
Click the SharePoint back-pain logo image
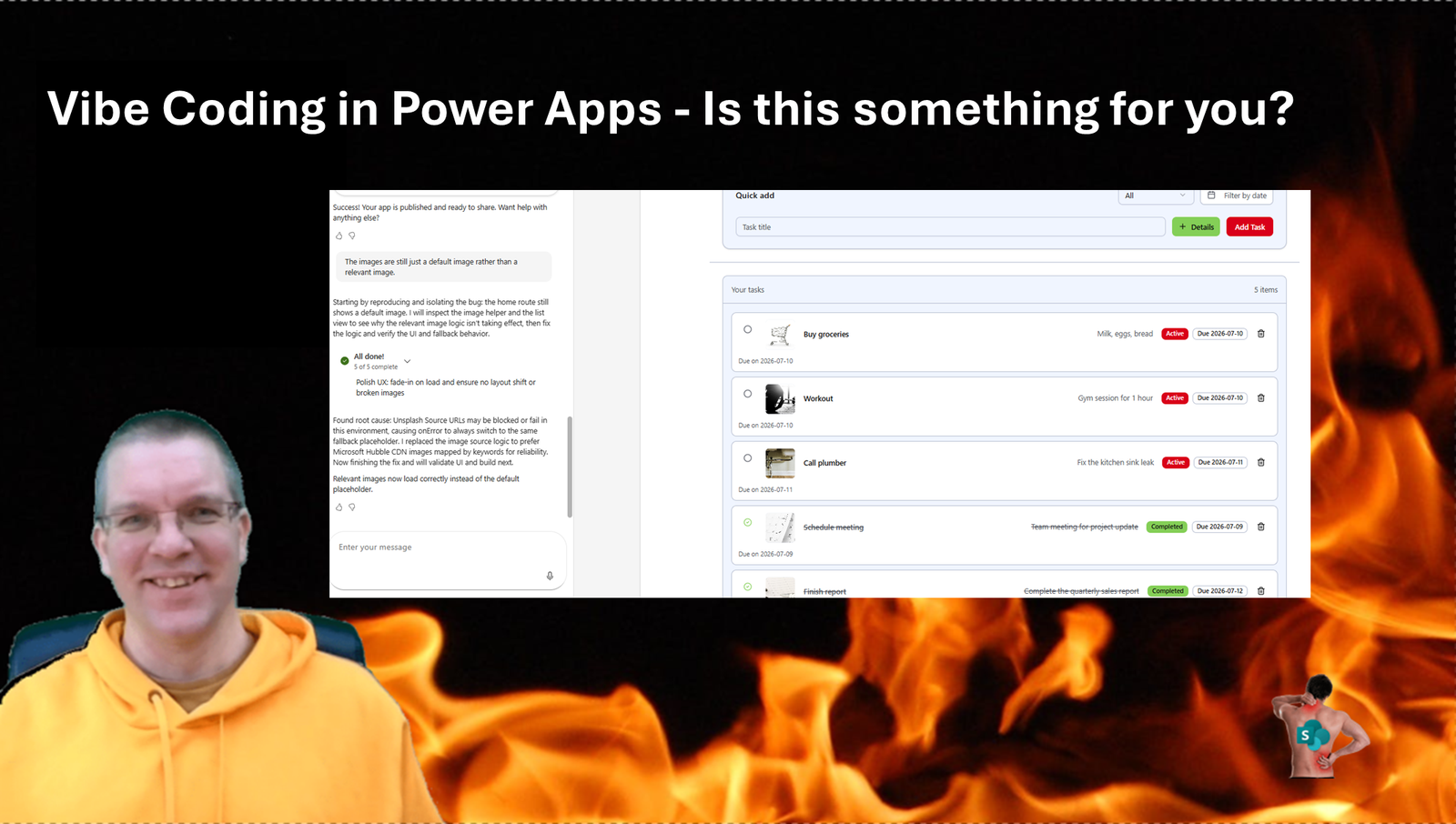point(1319,728)
